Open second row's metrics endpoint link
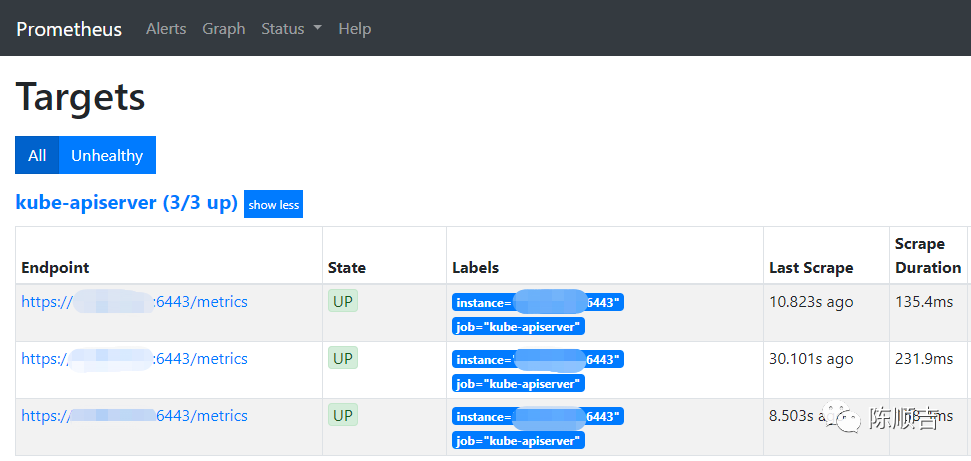Viewport: 971px width, 461px height. coord(134,359)
